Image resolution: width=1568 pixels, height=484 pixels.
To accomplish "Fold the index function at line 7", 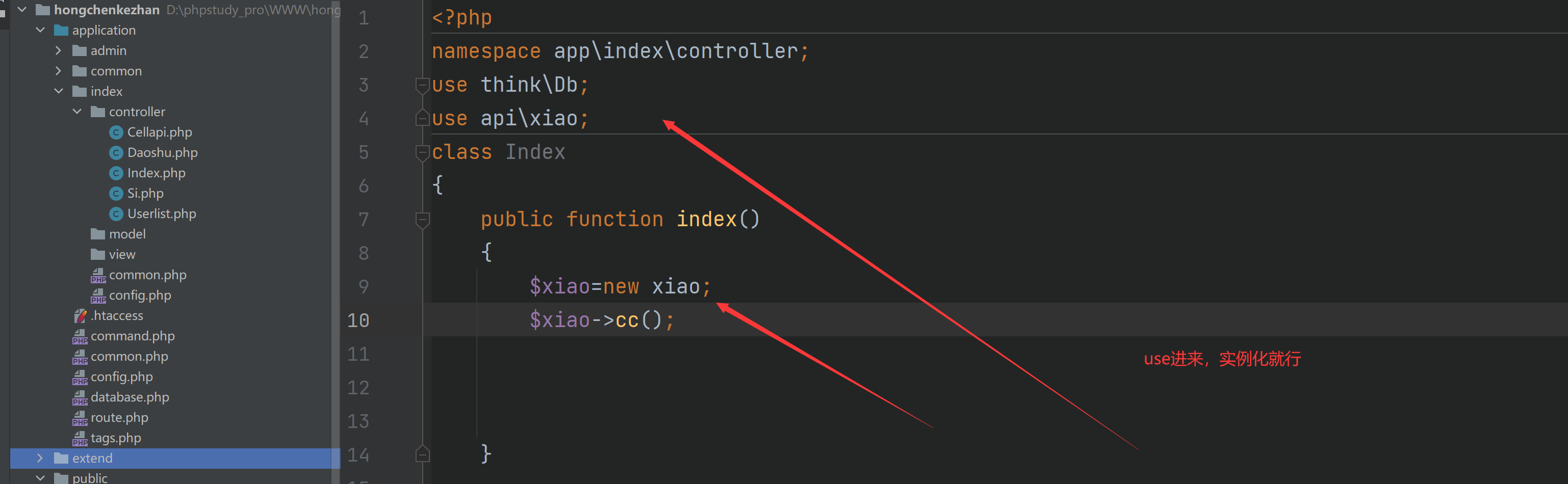I will 422,220.
